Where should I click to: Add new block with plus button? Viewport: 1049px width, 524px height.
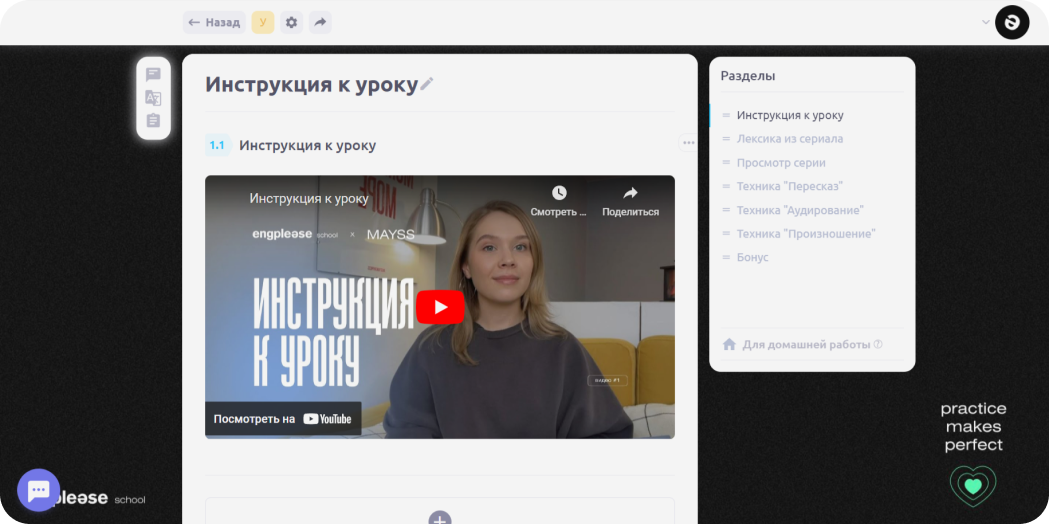[x=440, y=519]
